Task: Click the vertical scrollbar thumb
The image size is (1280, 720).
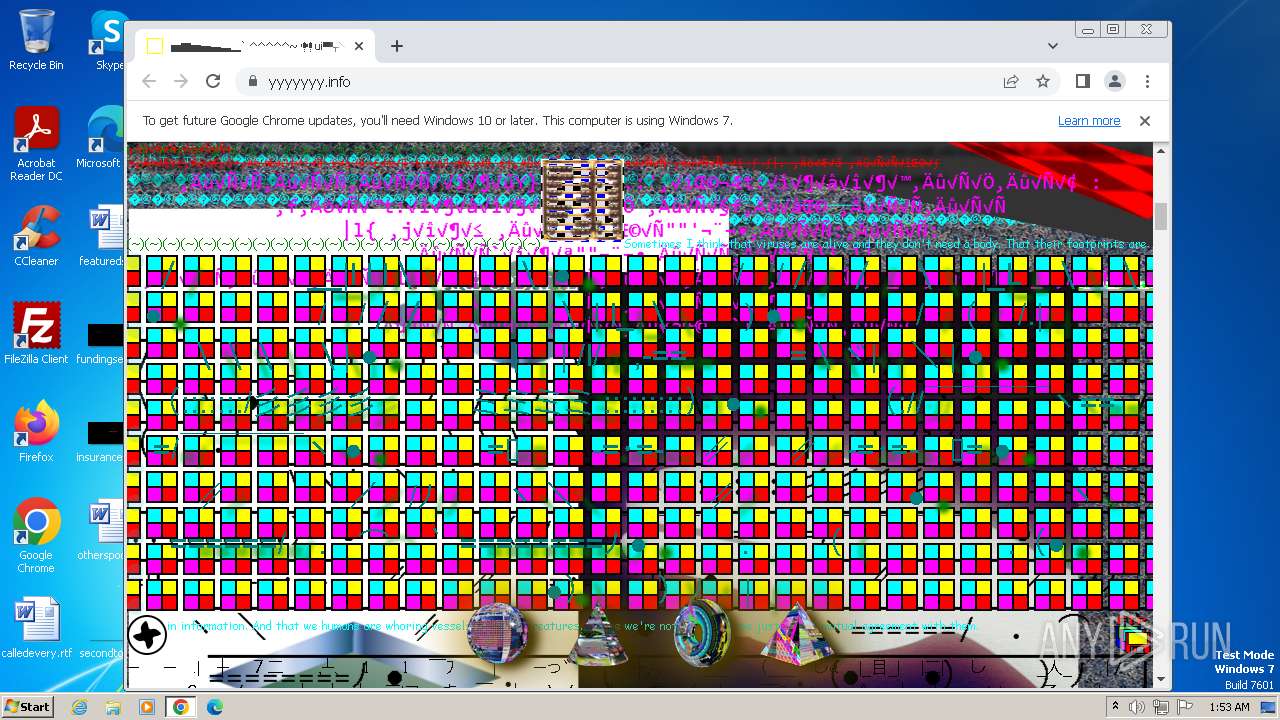Action: click(x=1161, y=215)
